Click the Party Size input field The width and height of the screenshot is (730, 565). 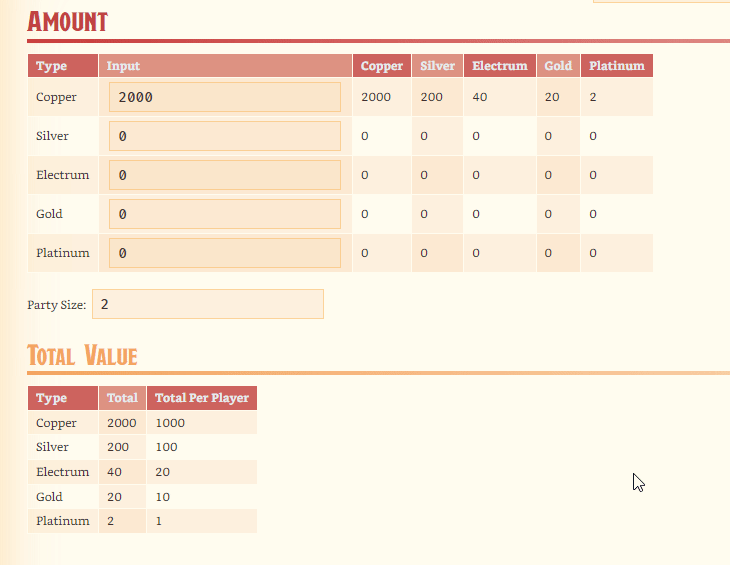[x=207, y=304]
